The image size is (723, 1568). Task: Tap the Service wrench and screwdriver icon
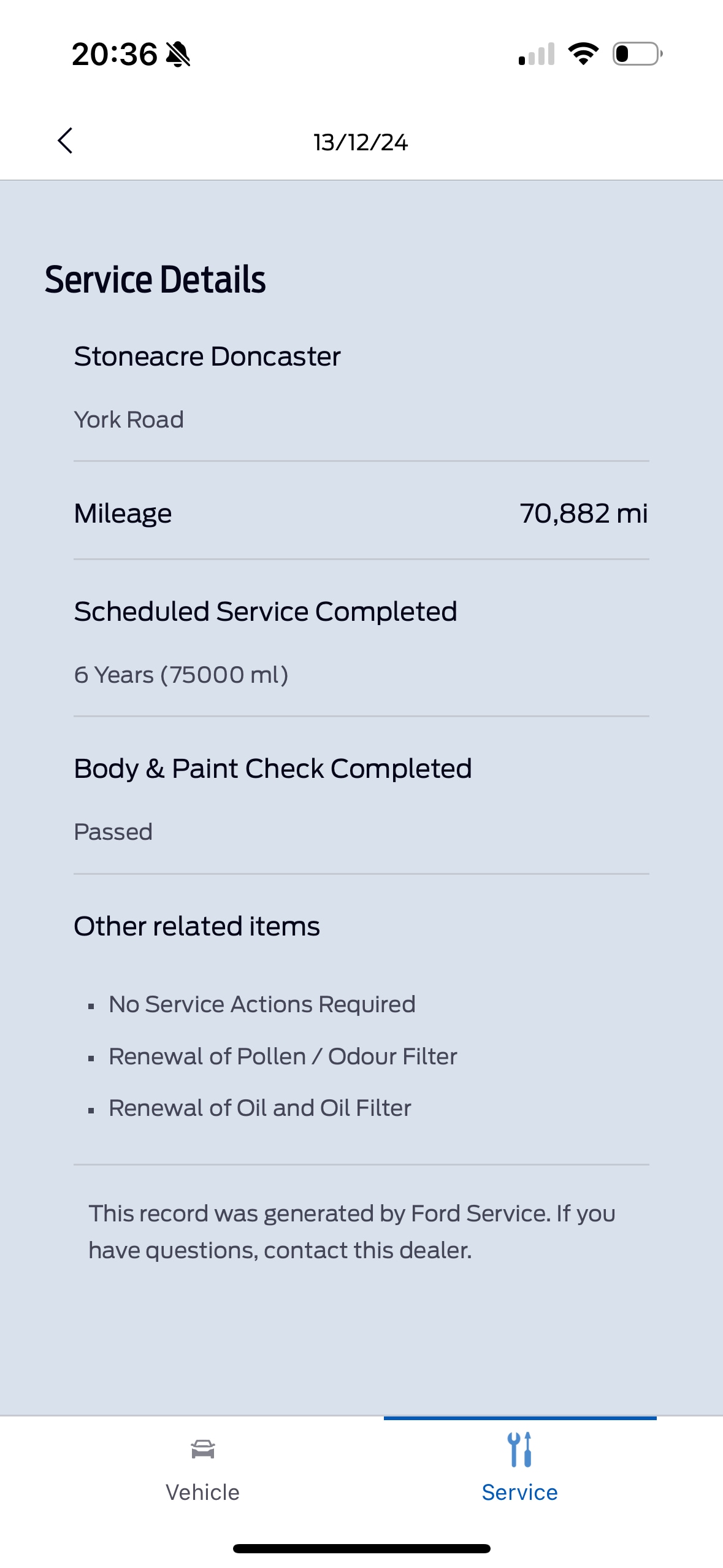click(x=519, y=1450)
